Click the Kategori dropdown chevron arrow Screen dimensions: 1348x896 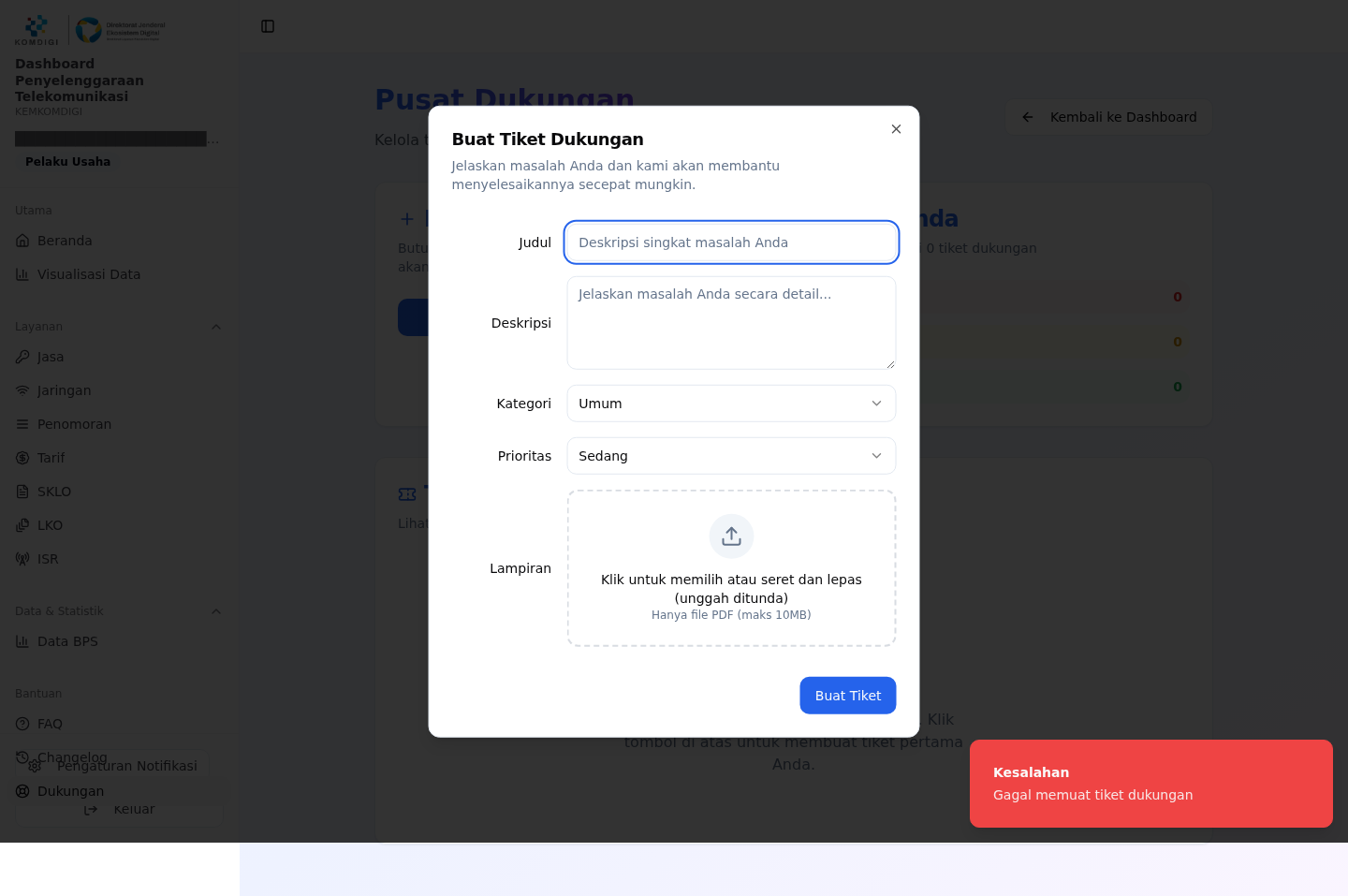(876, 404)
